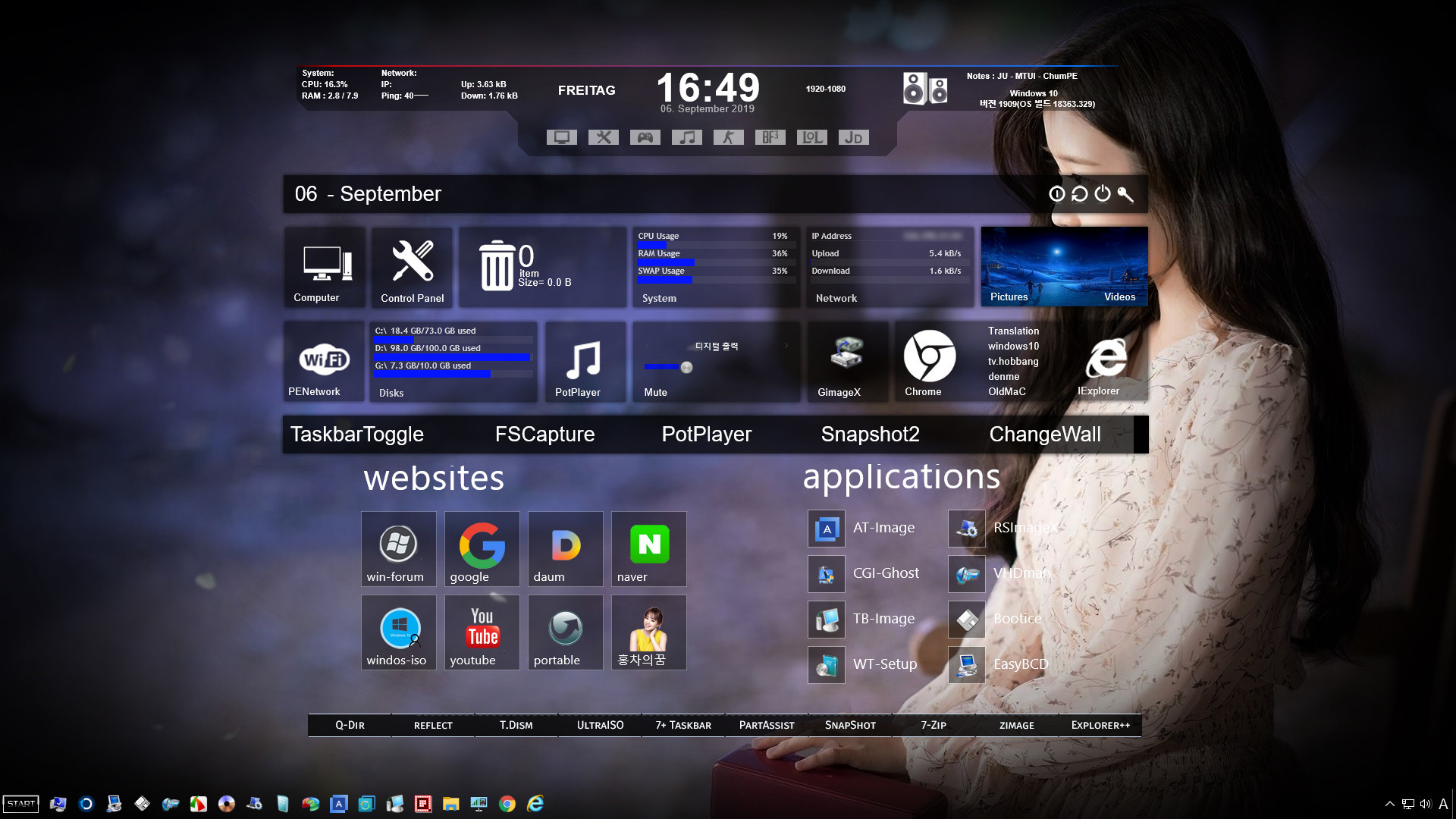This screenshot has height=819, width=1456.
Task: Open the PENetwork WiFi tile
Action: 325,362
